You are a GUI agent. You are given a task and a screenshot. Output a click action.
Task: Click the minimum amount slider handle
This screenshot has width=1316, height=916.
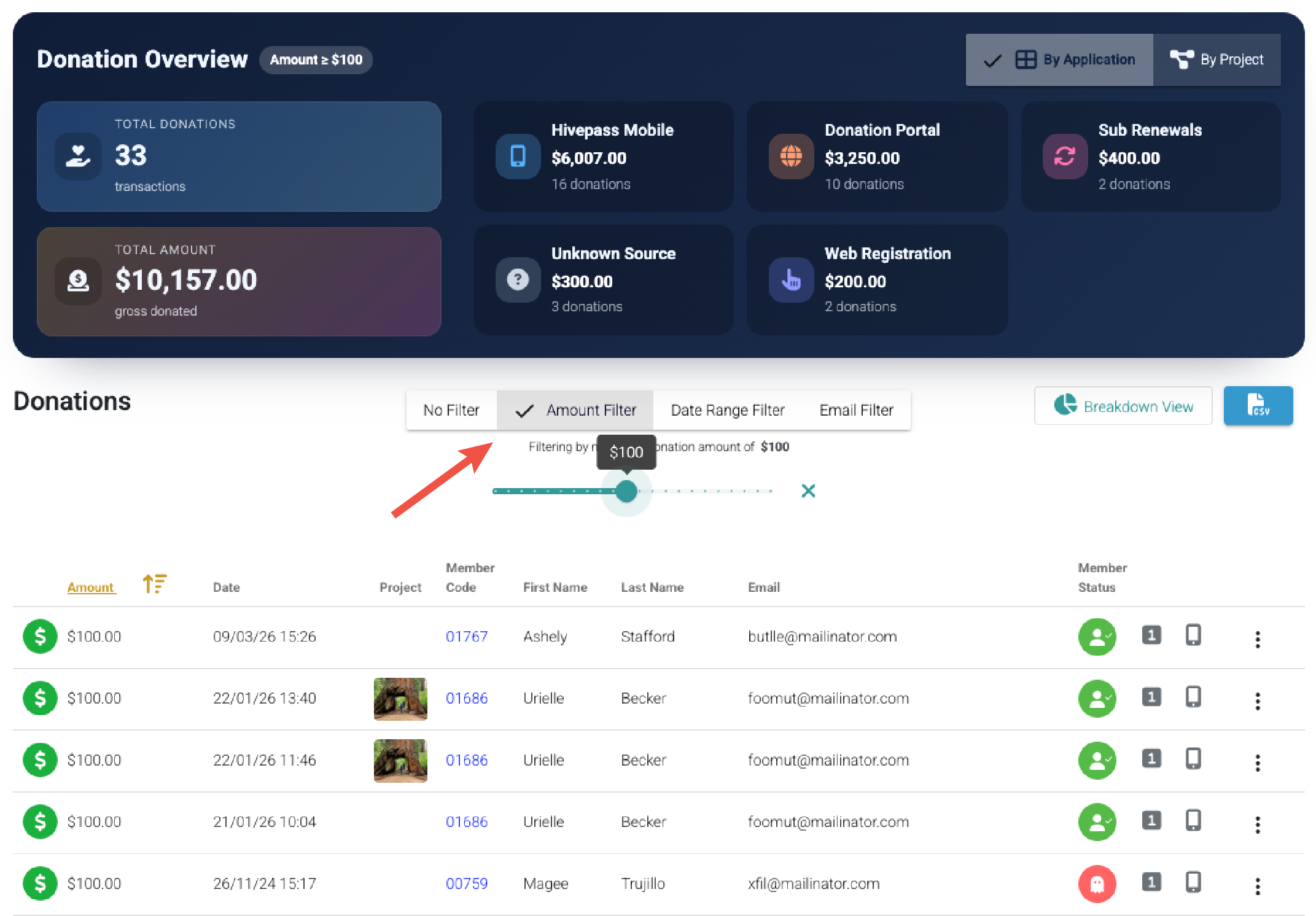click(x=626, y=491)
